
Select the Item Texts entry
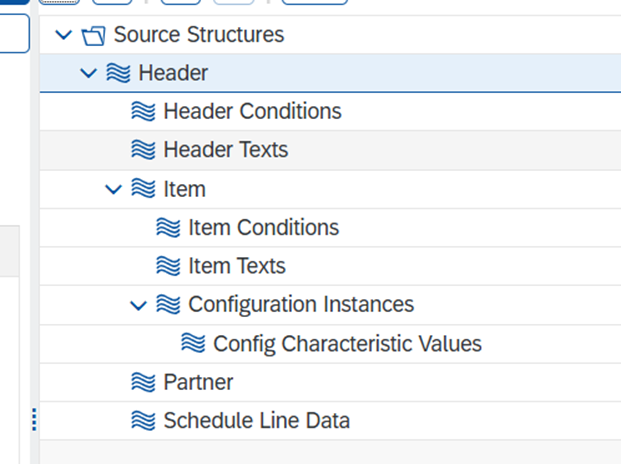pos(236,266)
